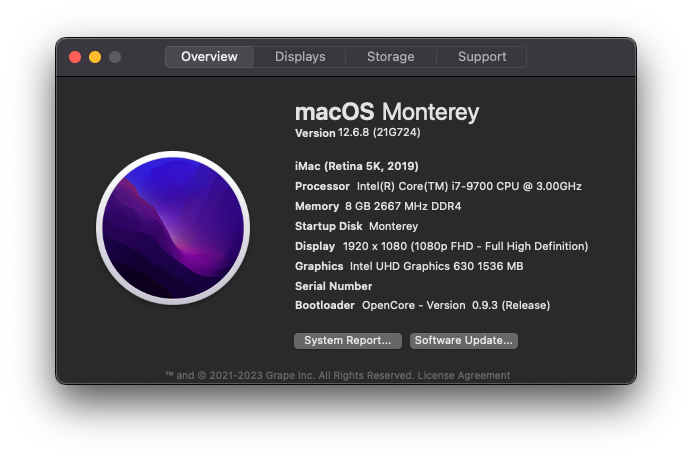Open the License Agreement link
This screenshot has height=458, width=692.
[464, 375]
